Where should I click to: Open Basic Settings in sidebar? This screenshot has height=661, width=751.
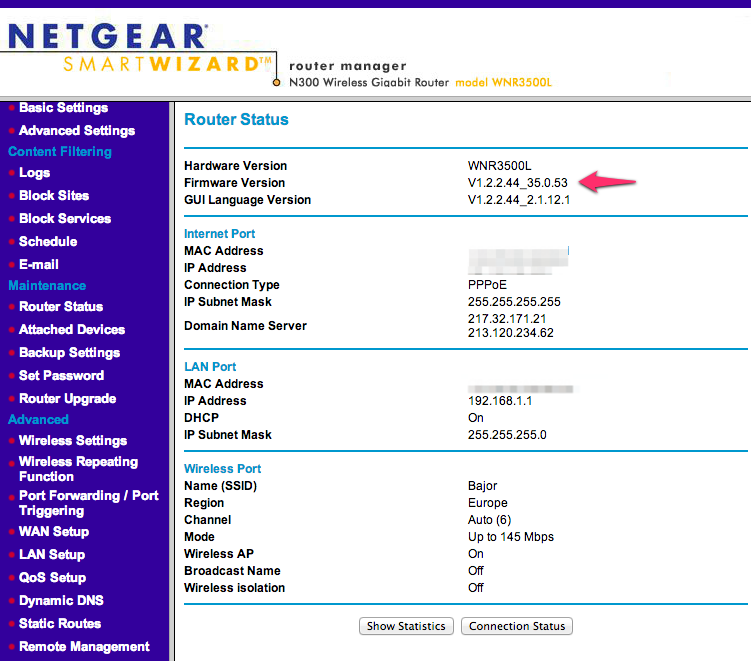point(63,107)
